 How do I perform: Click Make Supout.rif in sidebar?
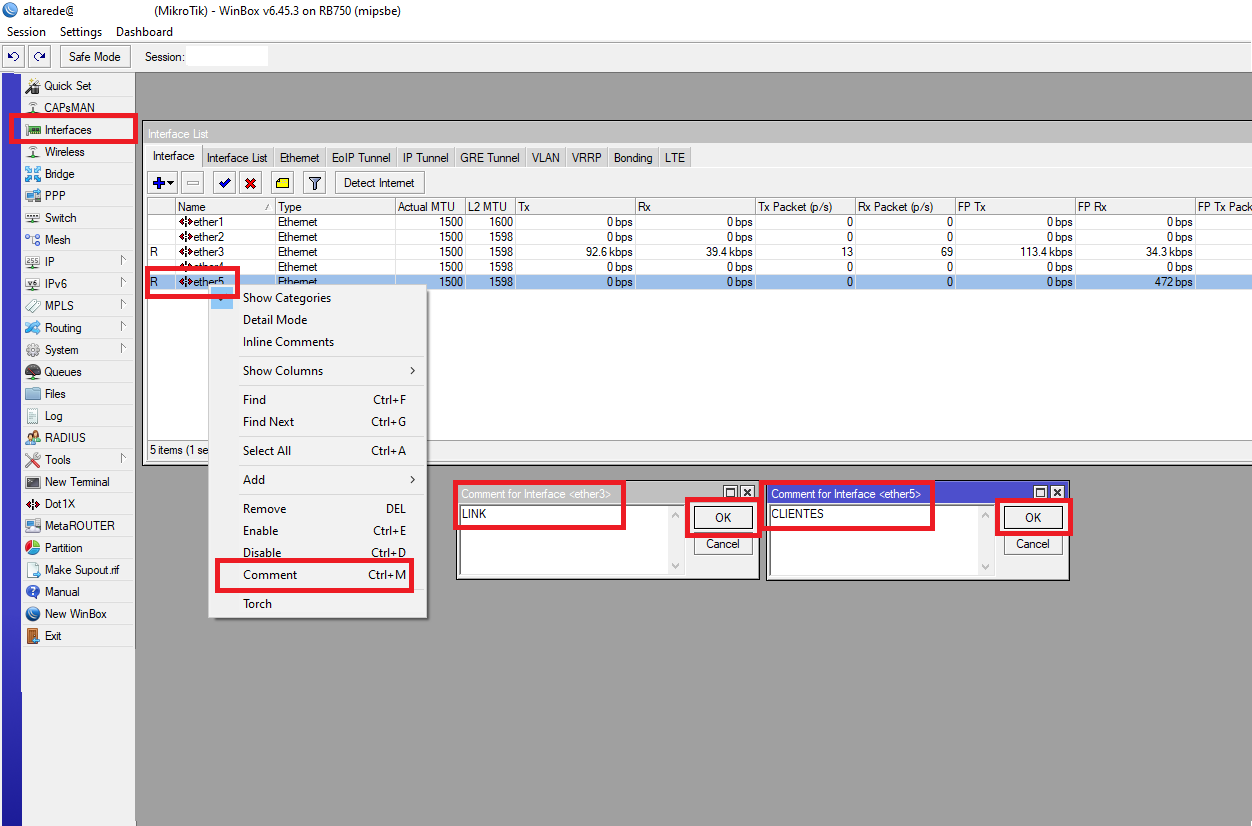78,570
